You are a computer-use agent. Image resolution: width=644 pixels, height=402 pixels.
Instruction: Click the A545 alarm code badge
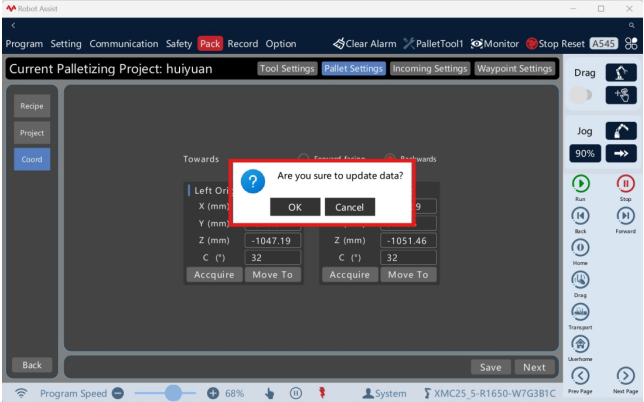coord(603,44)
